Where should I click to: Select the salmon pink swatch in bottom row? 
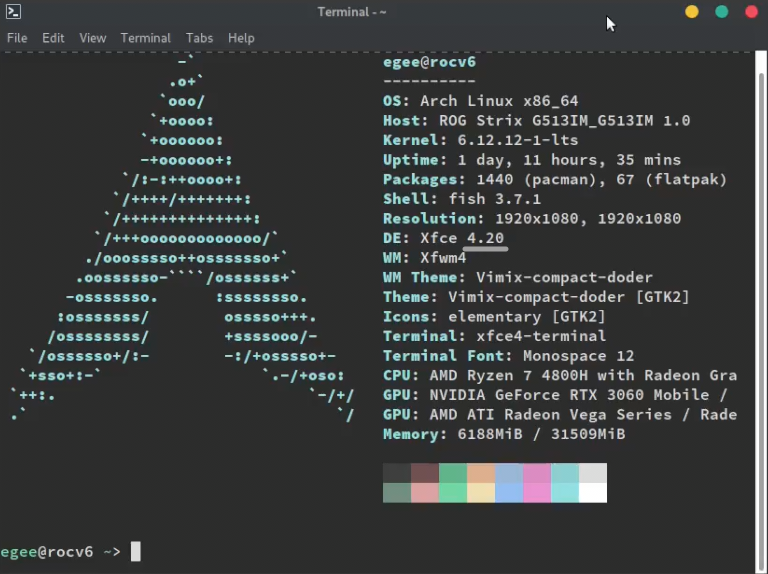[425, 493]
